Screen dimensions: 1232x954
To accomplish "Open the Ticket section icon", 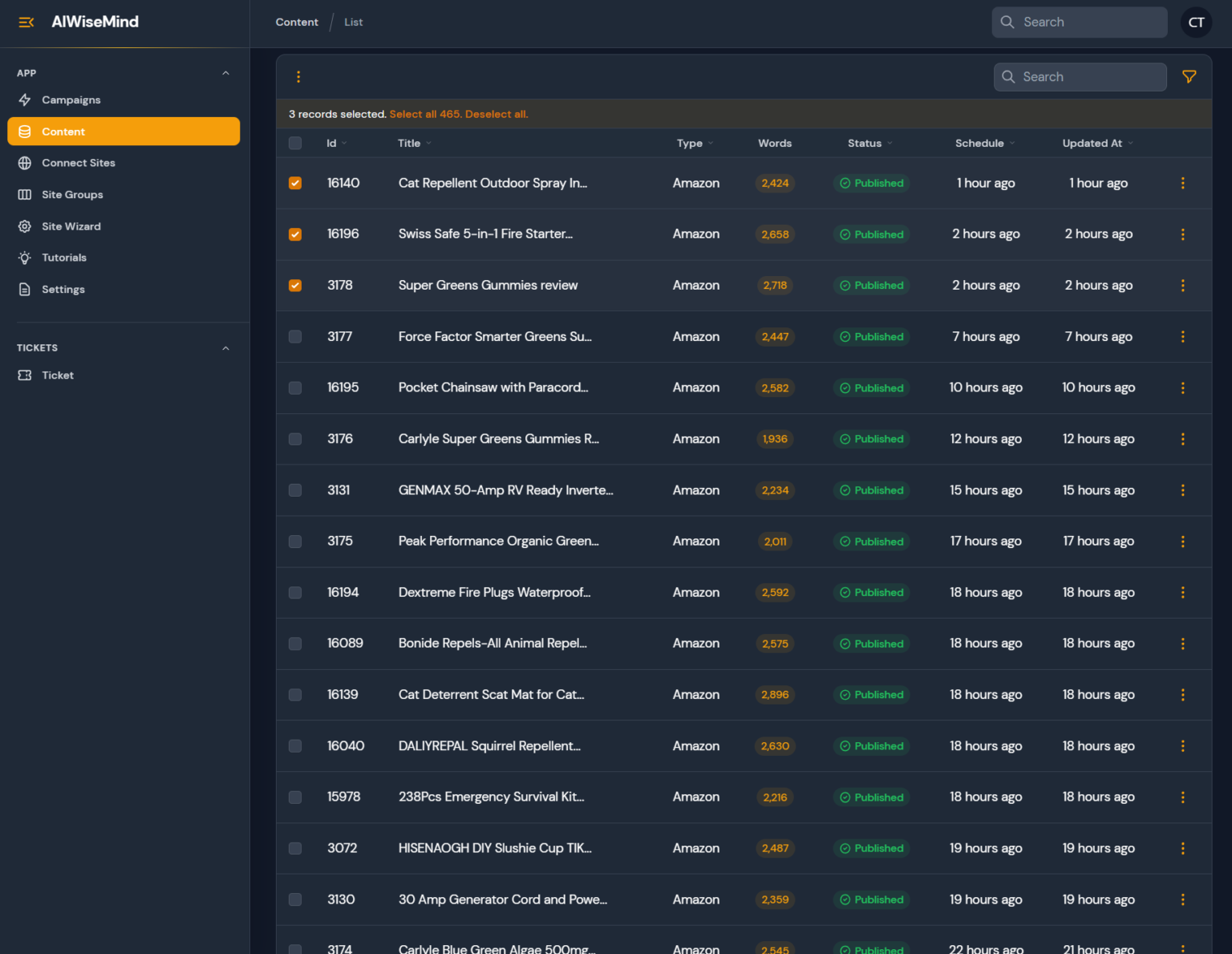I will click(24, 375).
